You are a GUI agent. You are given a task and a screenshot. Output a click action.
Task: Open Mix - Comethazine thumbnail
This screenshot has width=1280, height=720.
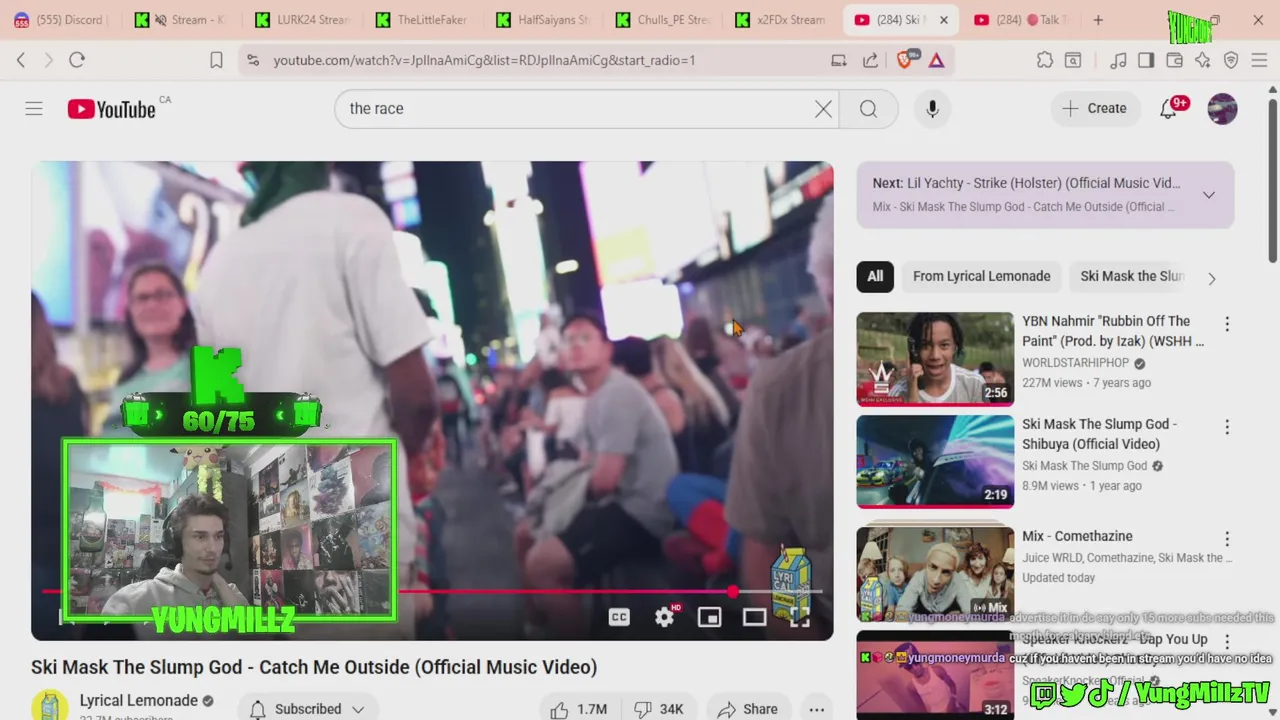pos(935,572)
